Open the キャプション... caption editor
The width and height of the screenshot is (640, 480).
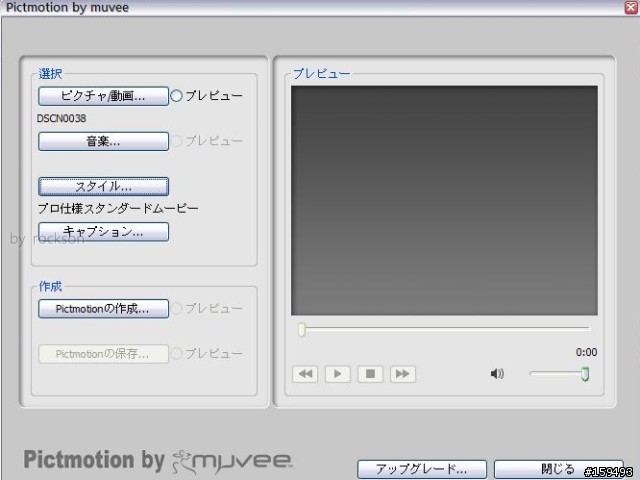coord(103,232)
